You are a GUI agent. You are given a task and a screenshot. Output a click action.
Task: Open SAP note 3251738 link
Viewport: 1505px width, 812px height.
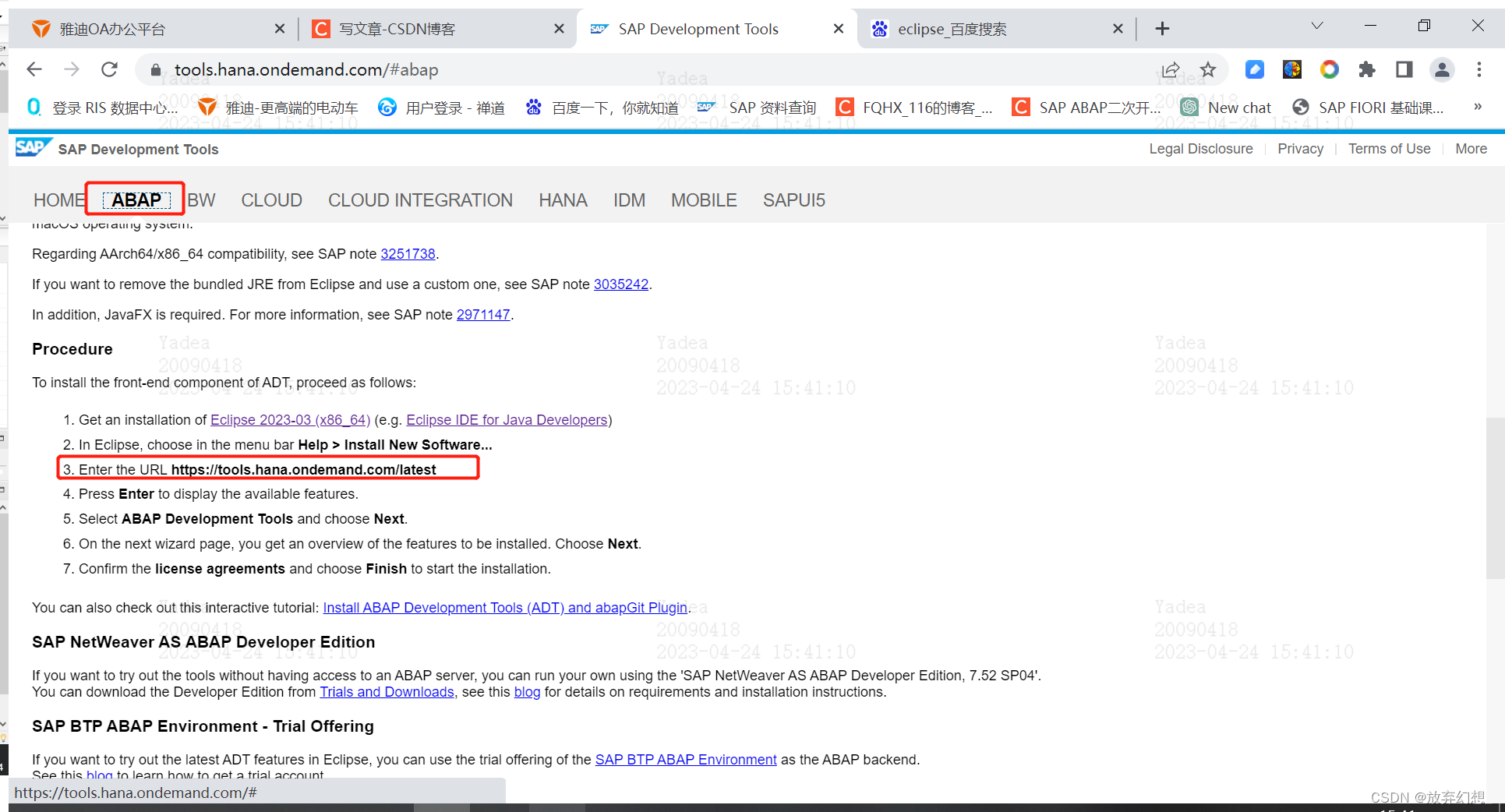click(x=408, y=254)
